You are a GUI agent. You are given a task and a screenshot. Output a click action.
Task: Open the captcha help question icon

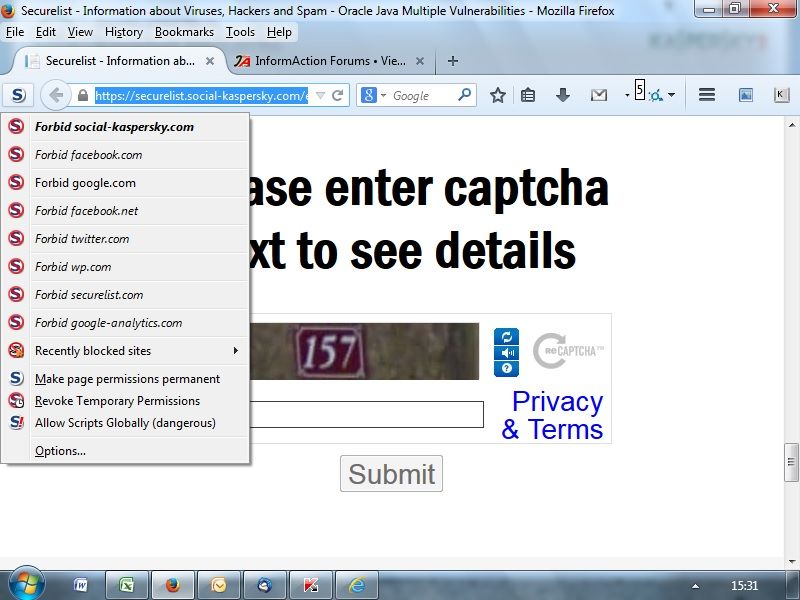pos(506,368)
